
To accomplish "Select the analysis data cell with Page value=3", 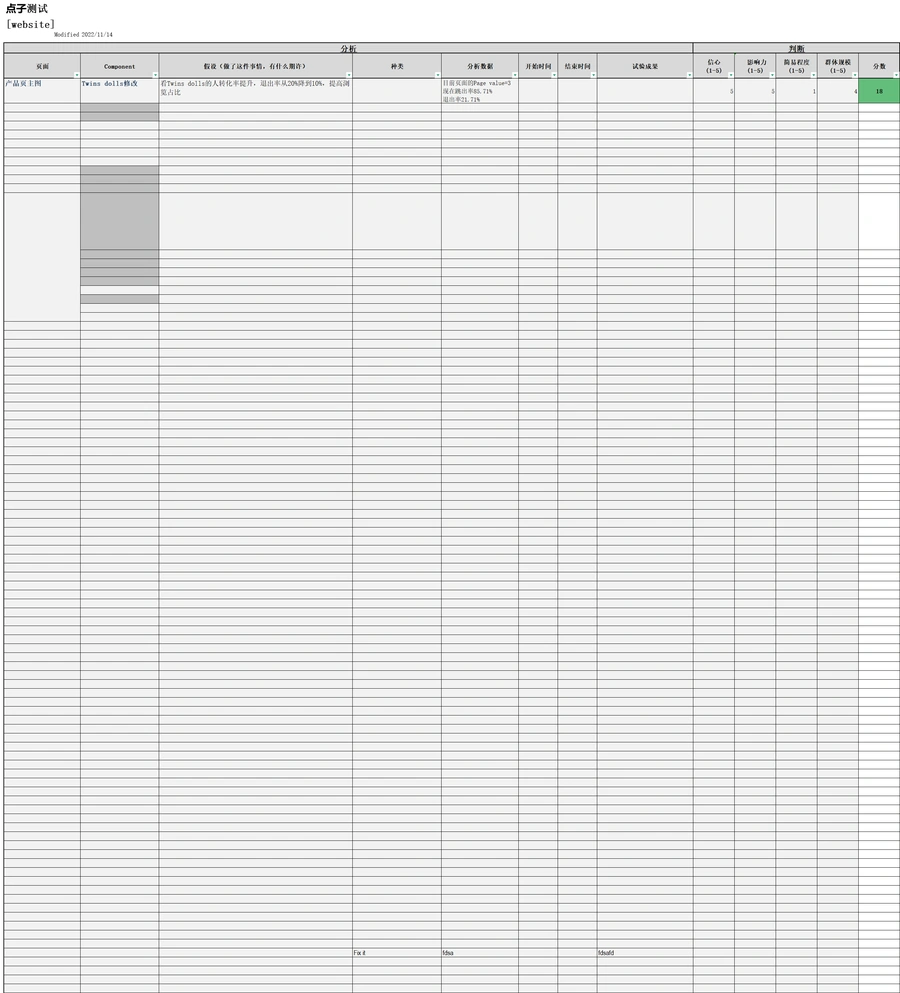I will 480,91.
